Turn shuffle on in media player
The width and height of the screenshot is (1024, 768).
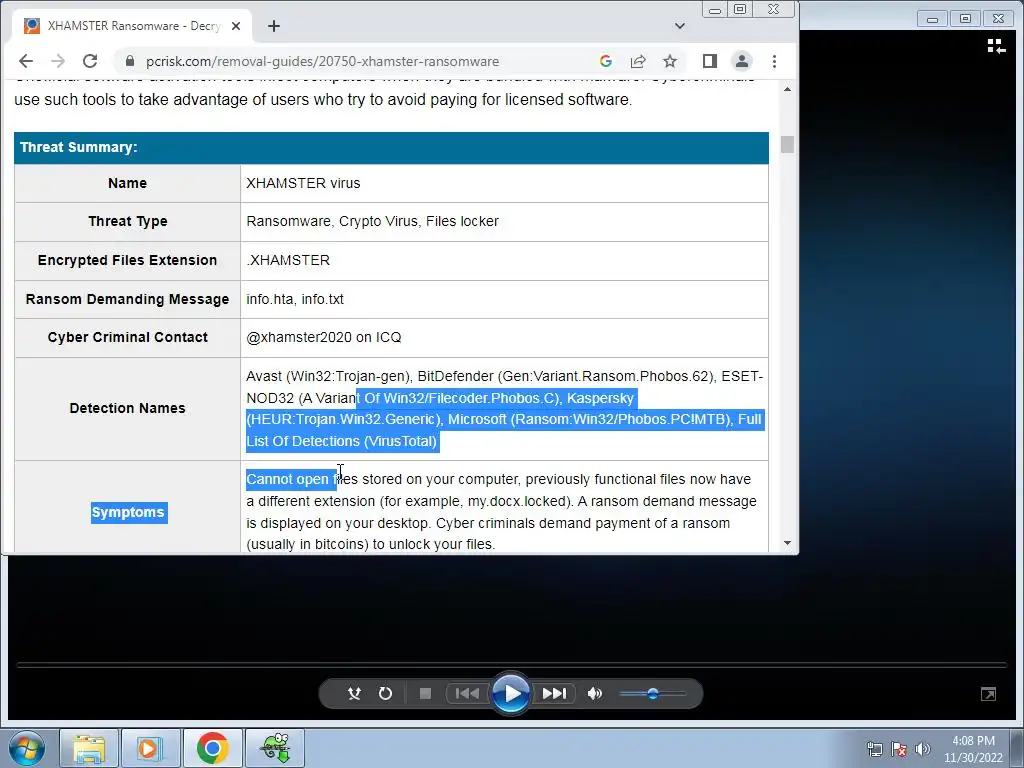tap(354, 694)
